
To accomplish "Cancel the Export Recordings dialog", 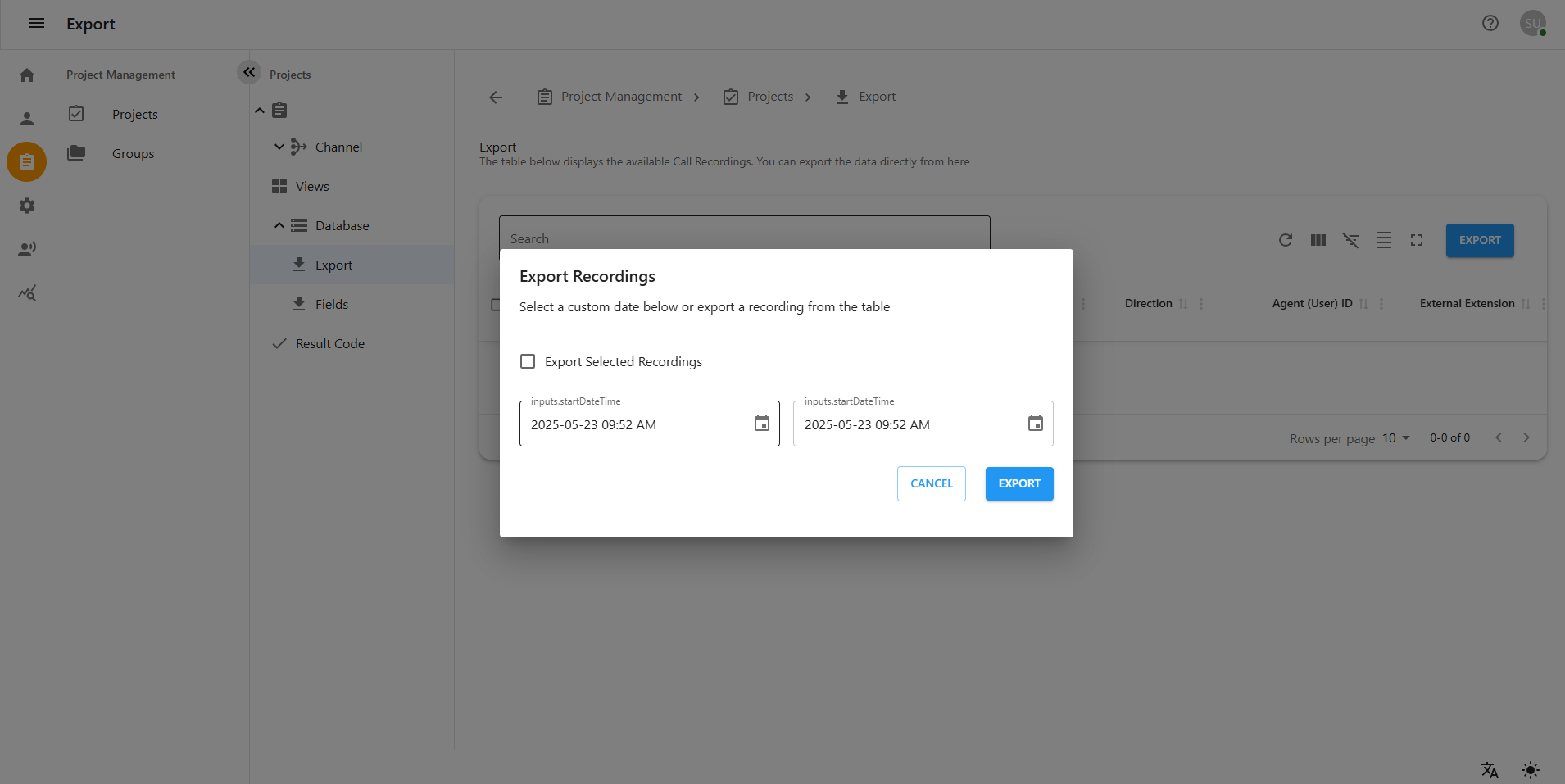I will click(931, 483).
